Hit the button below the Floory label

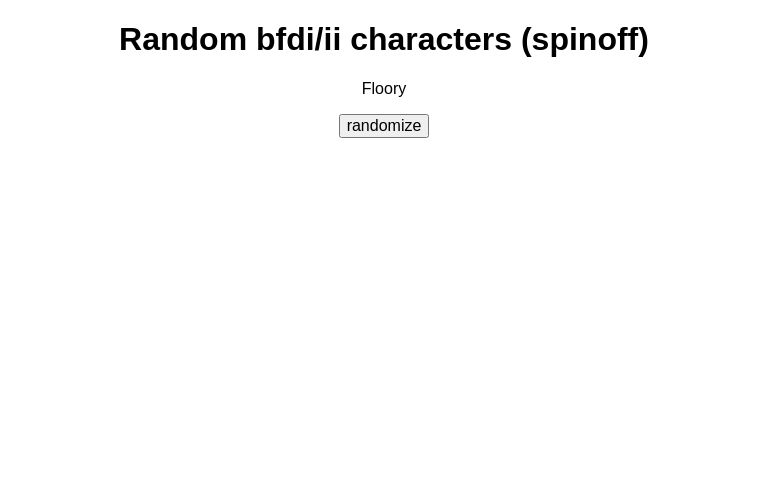point(384,126)
